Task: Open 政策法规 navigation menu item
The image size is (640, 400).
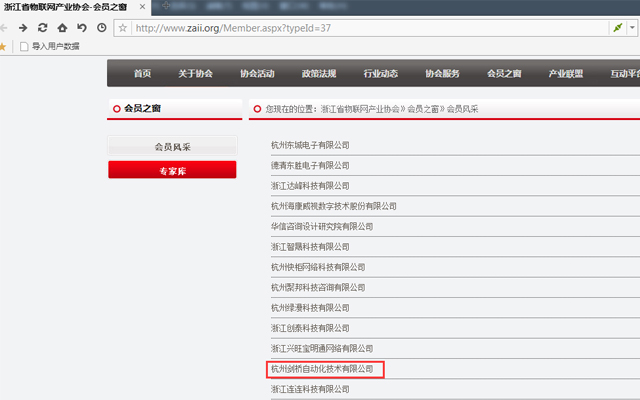Action: click(319, 73)
